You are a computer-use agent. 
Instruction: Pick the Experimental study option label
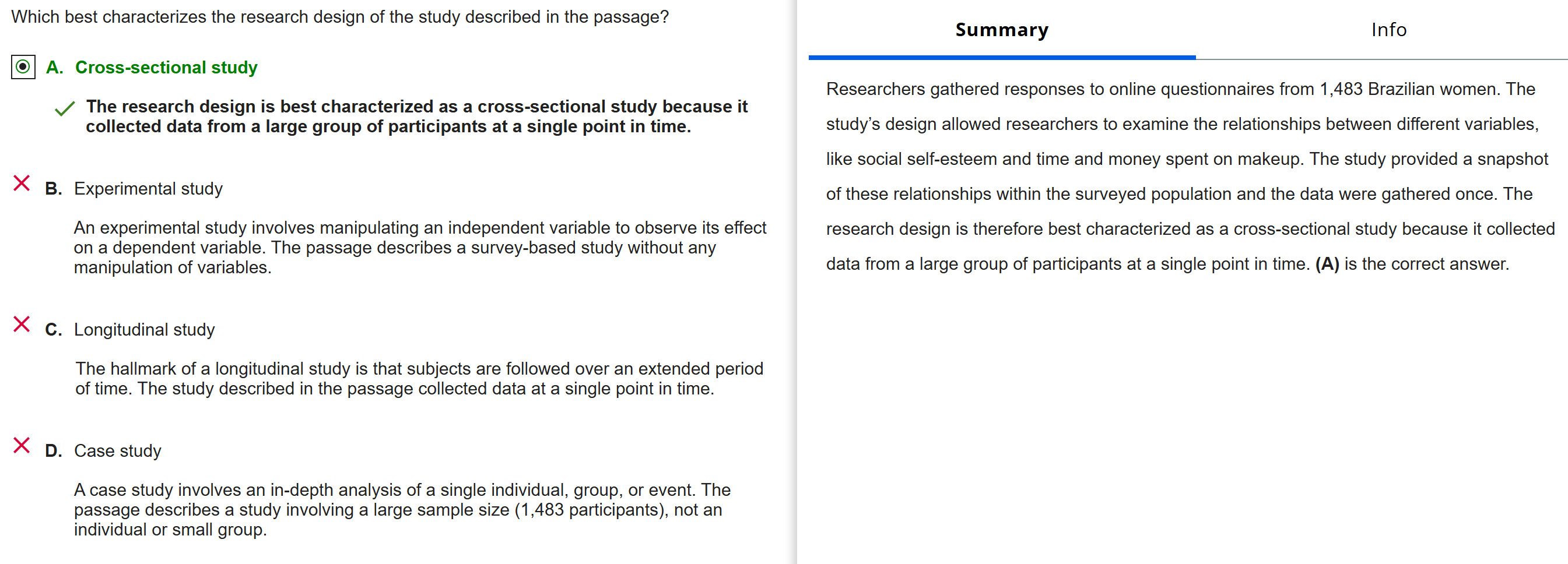tap(148, 189)
